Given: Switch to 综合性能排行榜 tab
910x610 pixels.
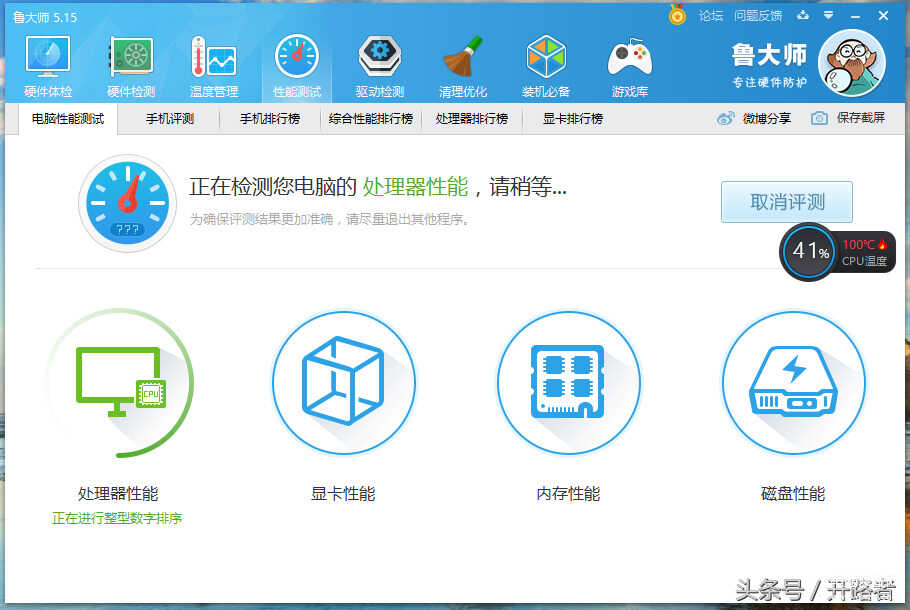Looking at the screenshot, I should click(370, 119).
